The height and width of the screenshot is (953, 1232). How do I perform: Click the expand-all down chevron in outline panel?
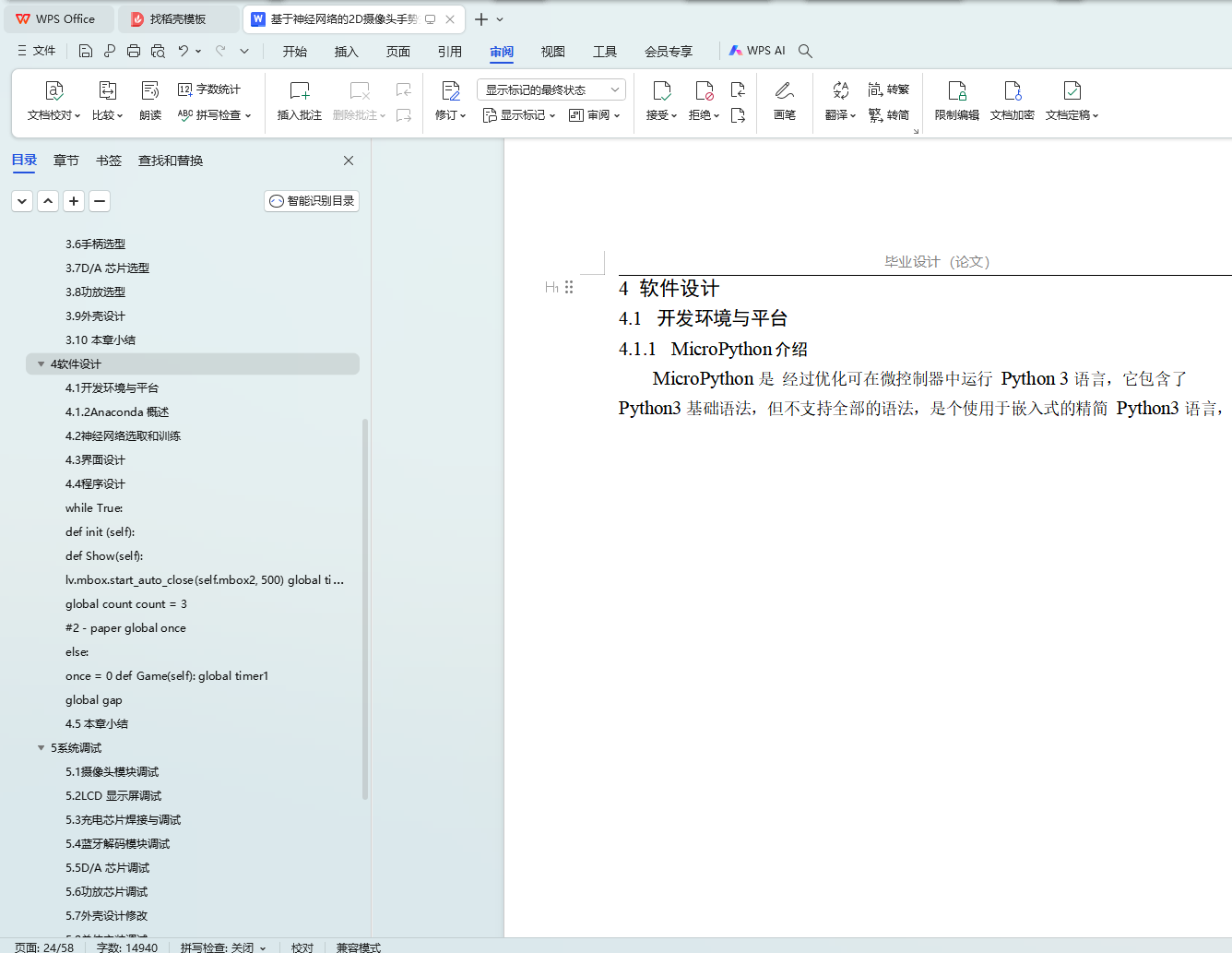point(22,201)
